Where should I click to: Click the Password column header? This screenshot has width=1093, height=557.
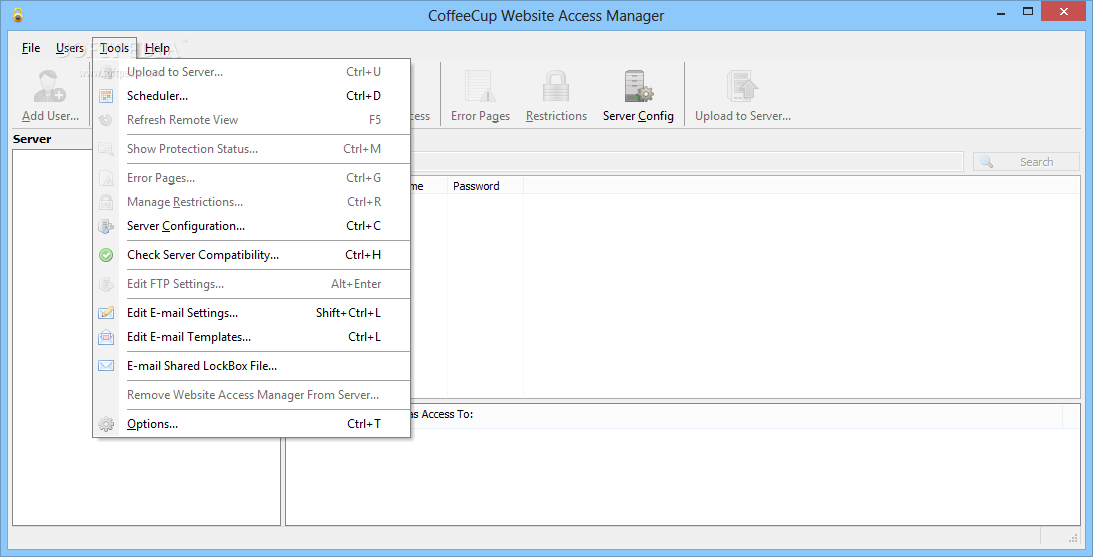pos(485,186)
